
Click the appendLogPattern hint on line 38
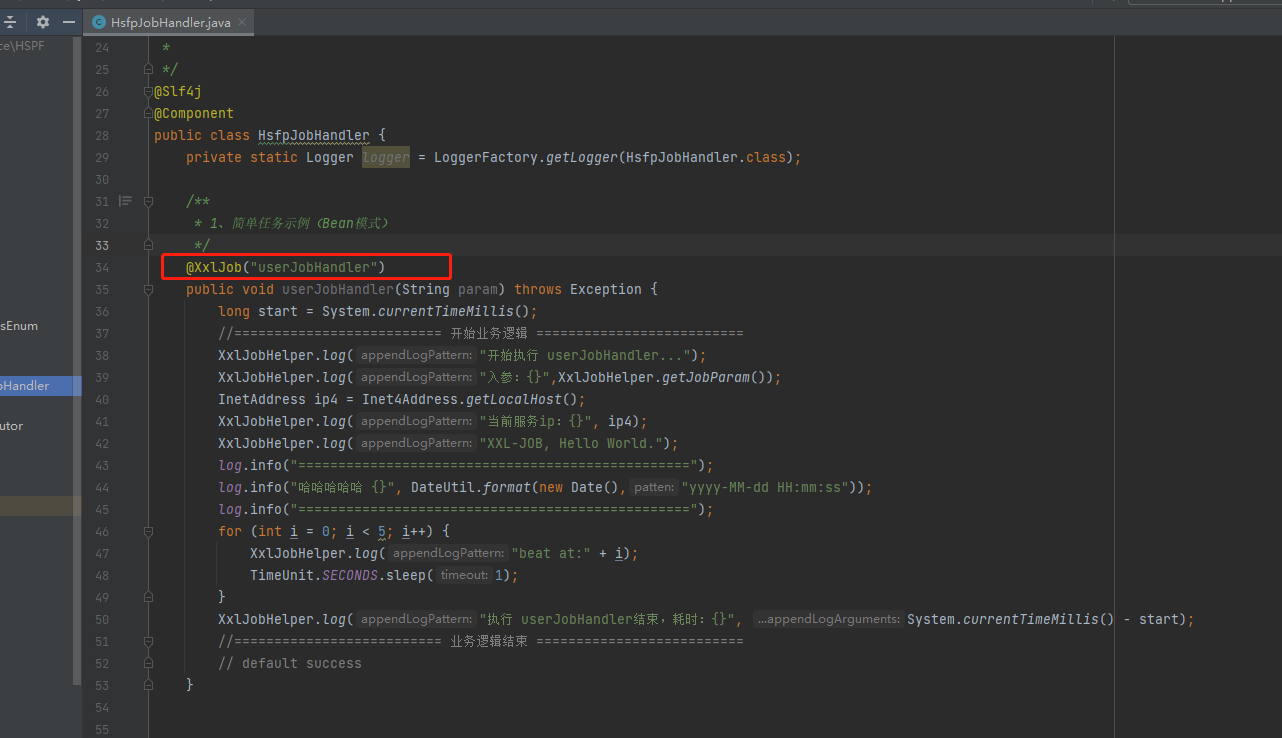click(417, 355)
